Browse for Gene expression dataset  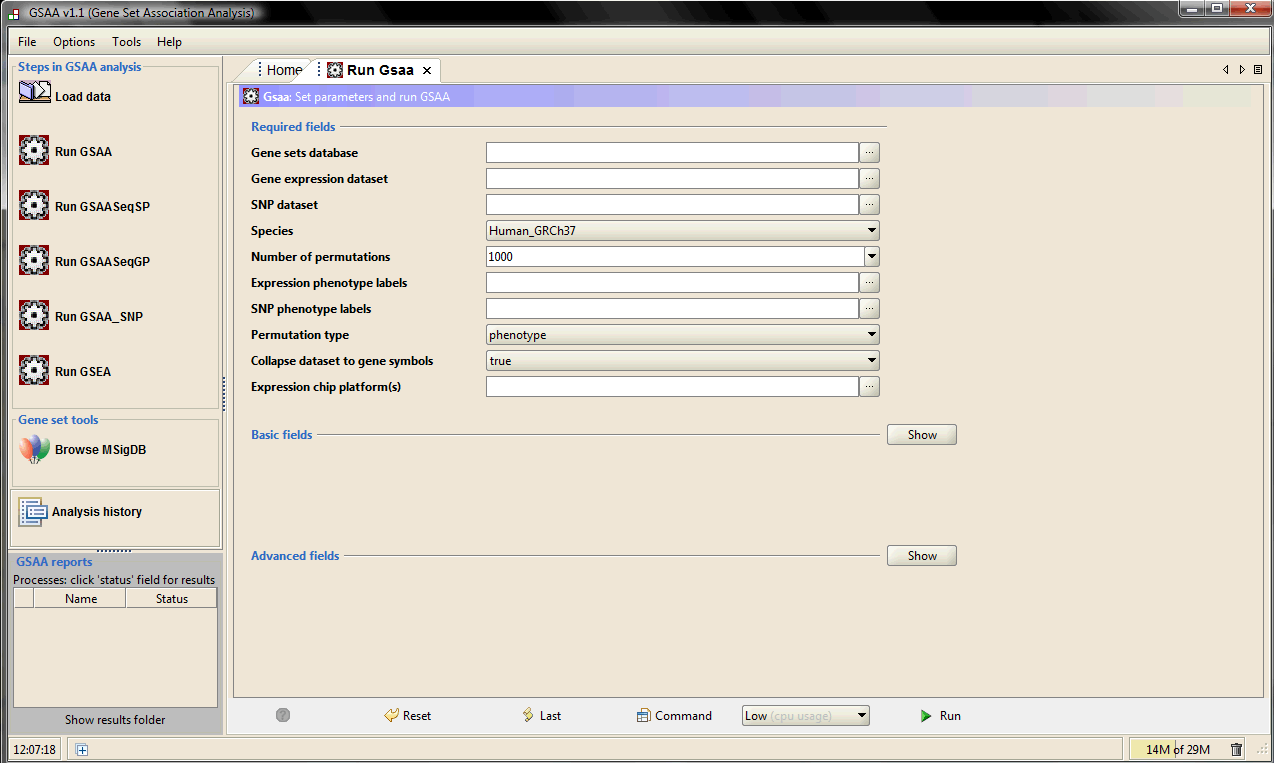tap(870, 178)
